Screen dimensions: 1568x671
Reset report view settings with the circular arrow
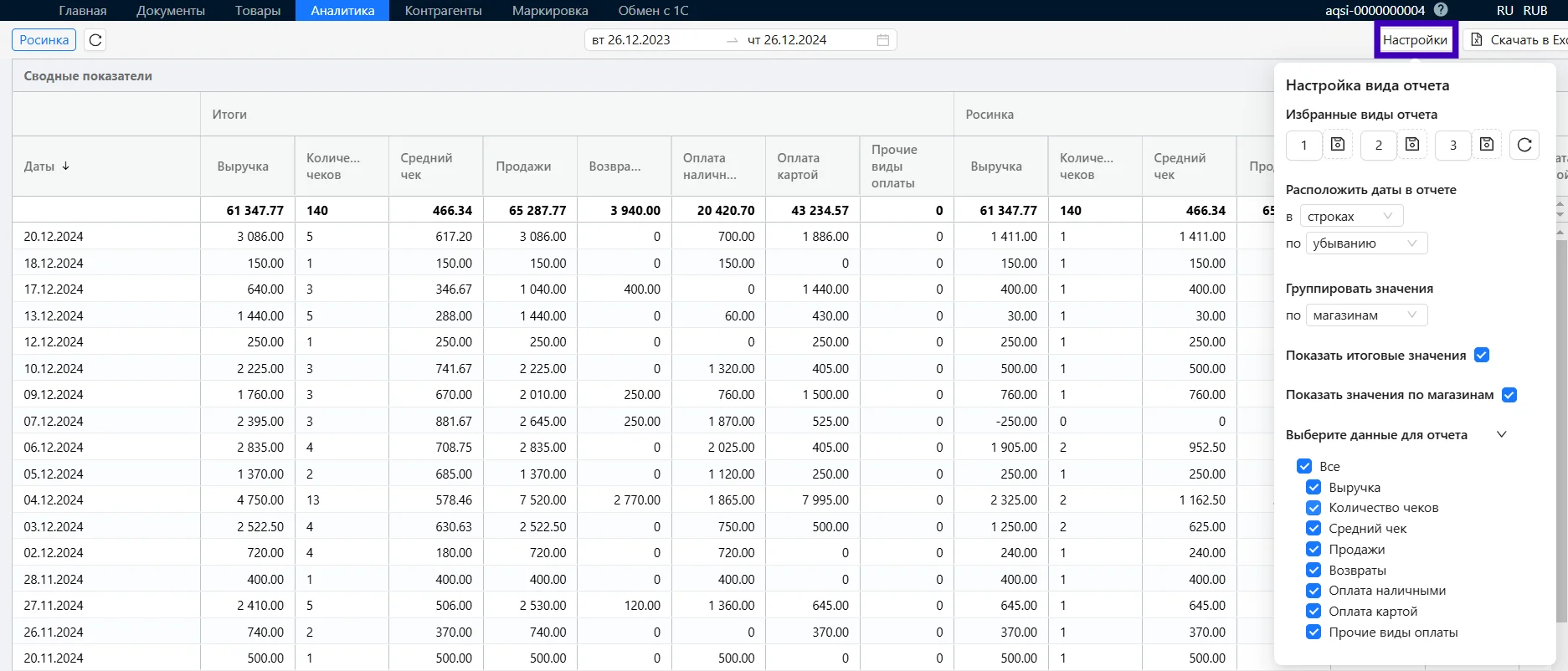tap(1524, 145)
